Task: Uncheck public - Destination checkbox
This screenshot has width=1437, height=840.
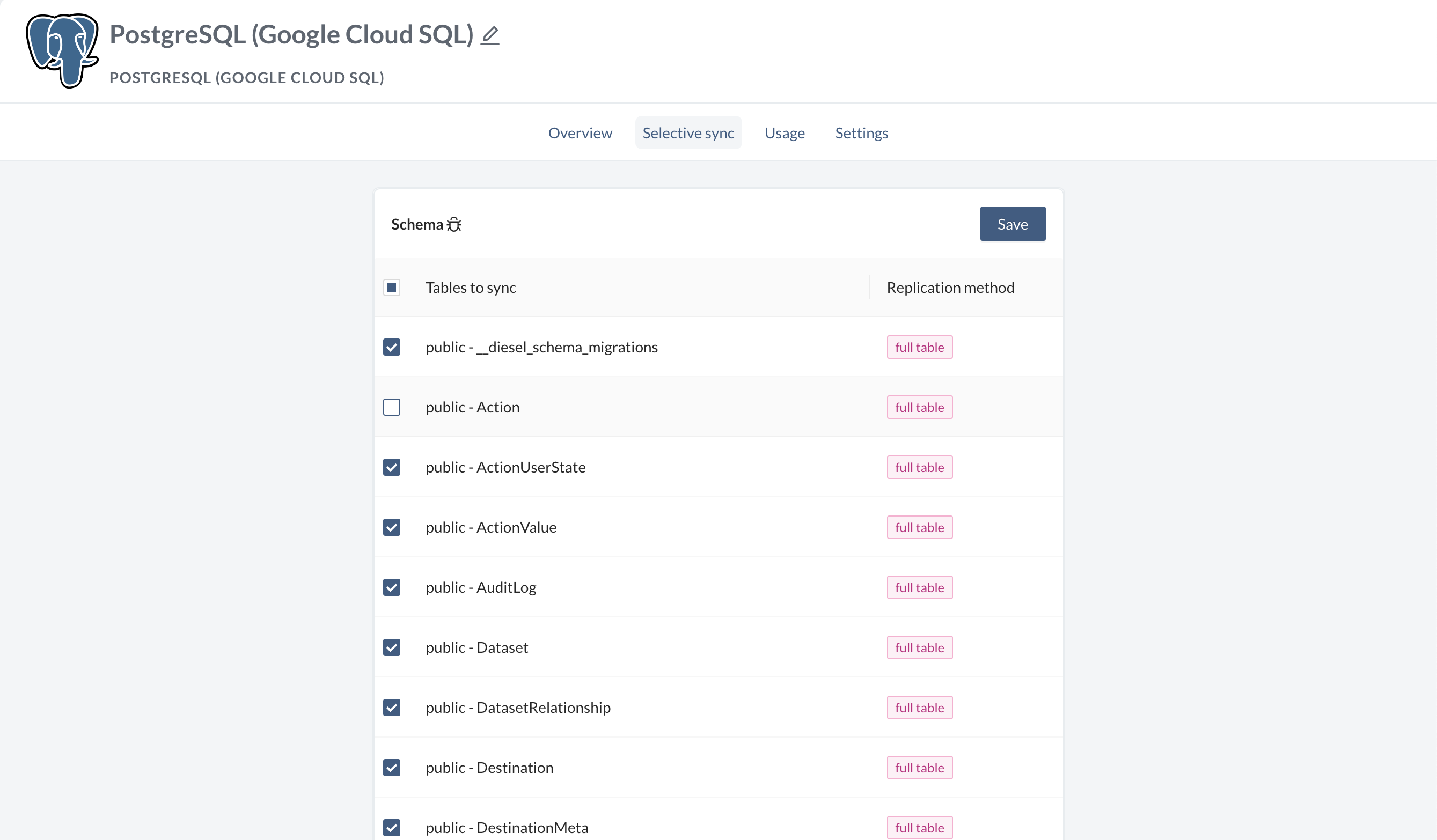Action: (x=392, y=768)
